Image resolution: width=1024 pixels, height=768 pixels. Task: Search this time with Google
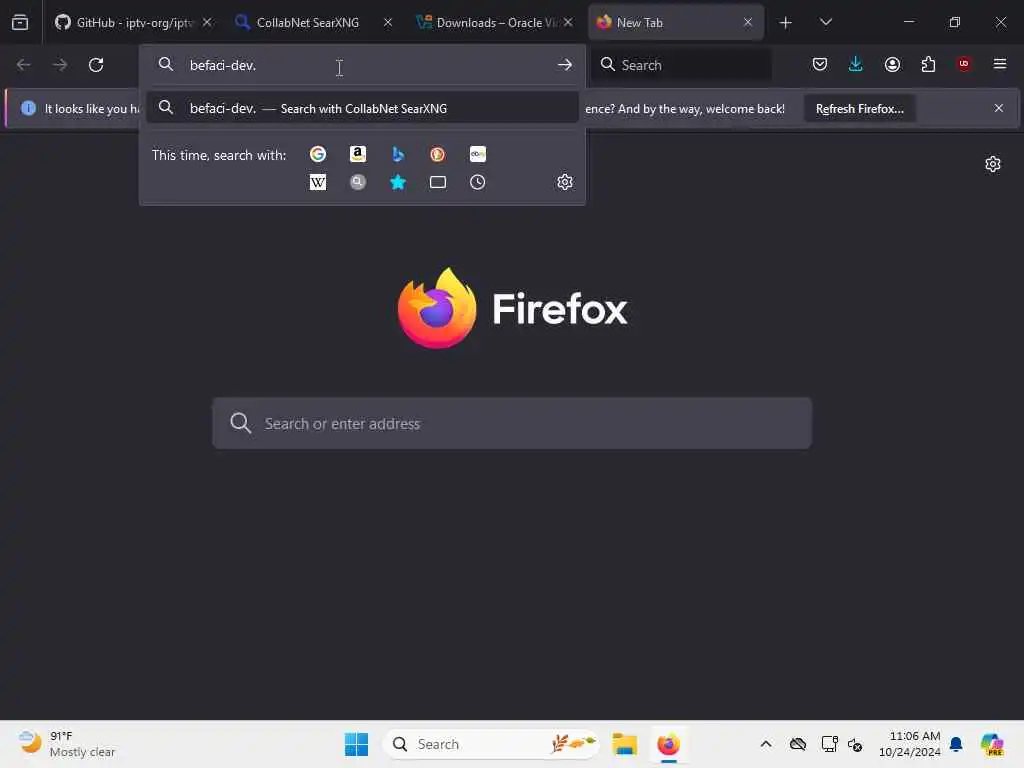point(318,154)
